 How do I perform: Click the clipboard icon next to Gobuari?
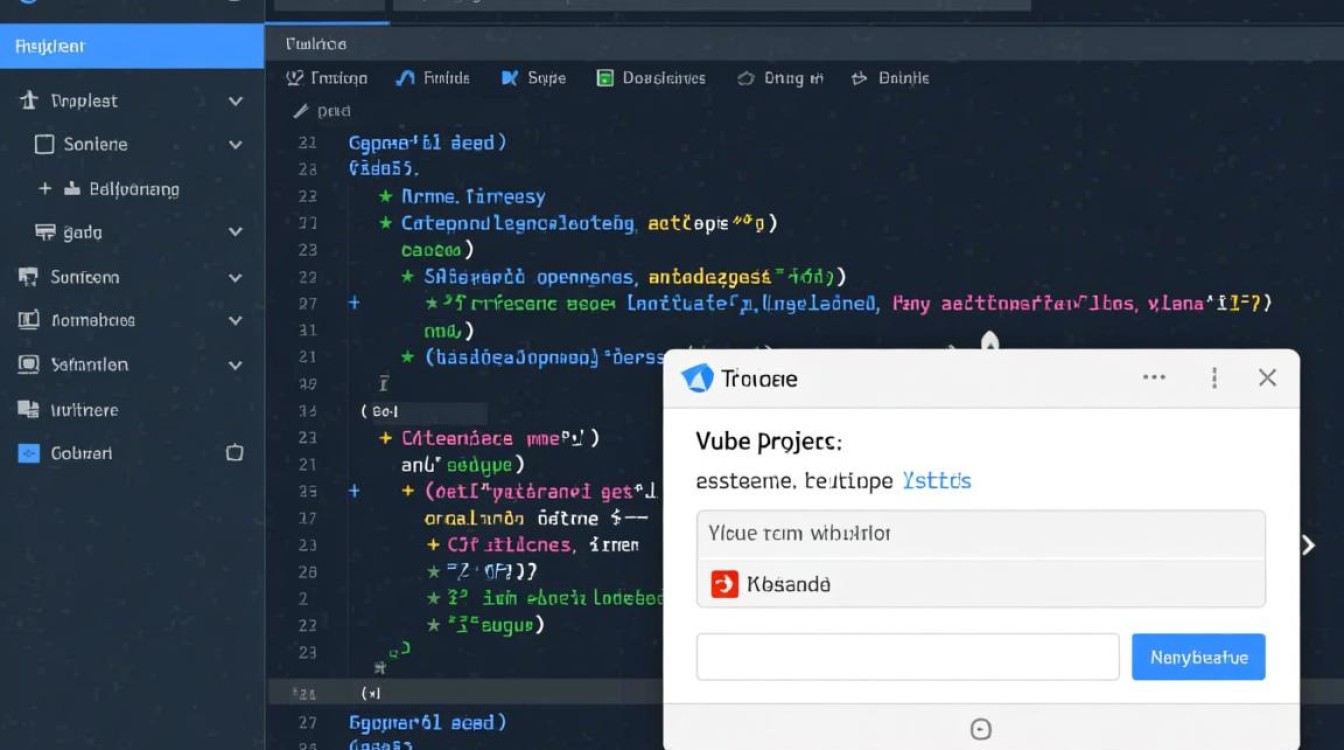[235, 453]
